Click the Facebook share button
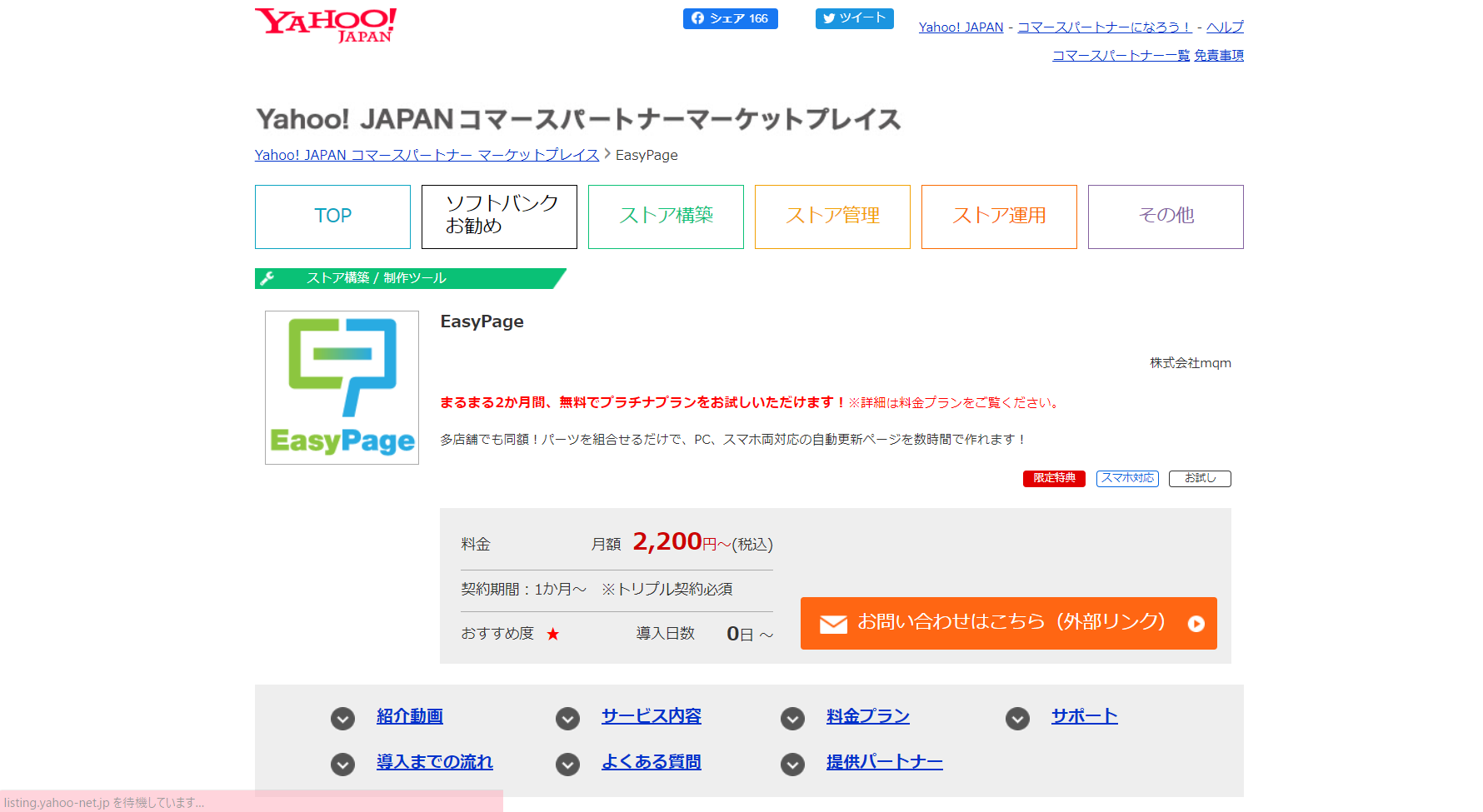This screenshot has height=812, width=1483. [x=730, y=18]
